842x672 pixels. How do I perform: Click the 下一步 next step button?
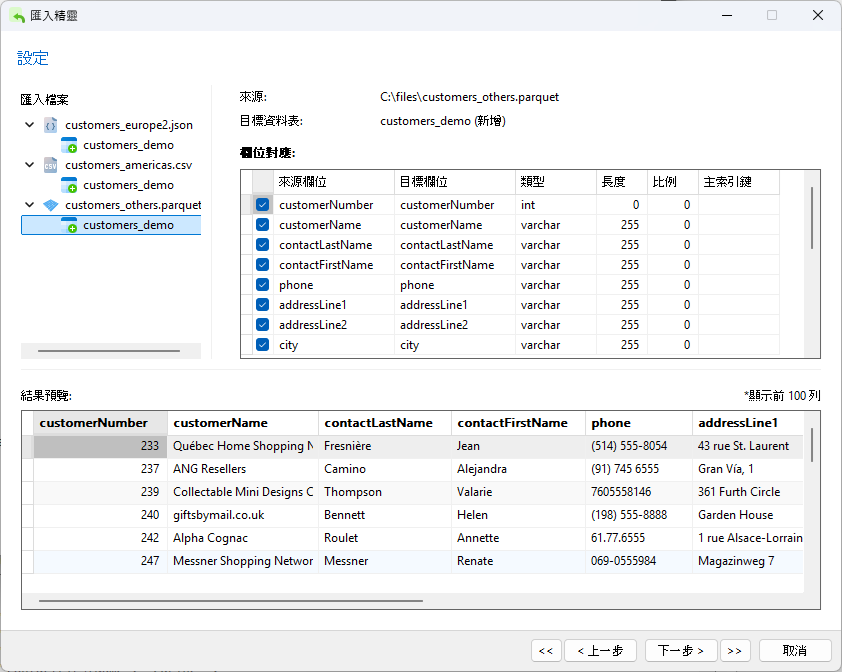tap(681, 651)
